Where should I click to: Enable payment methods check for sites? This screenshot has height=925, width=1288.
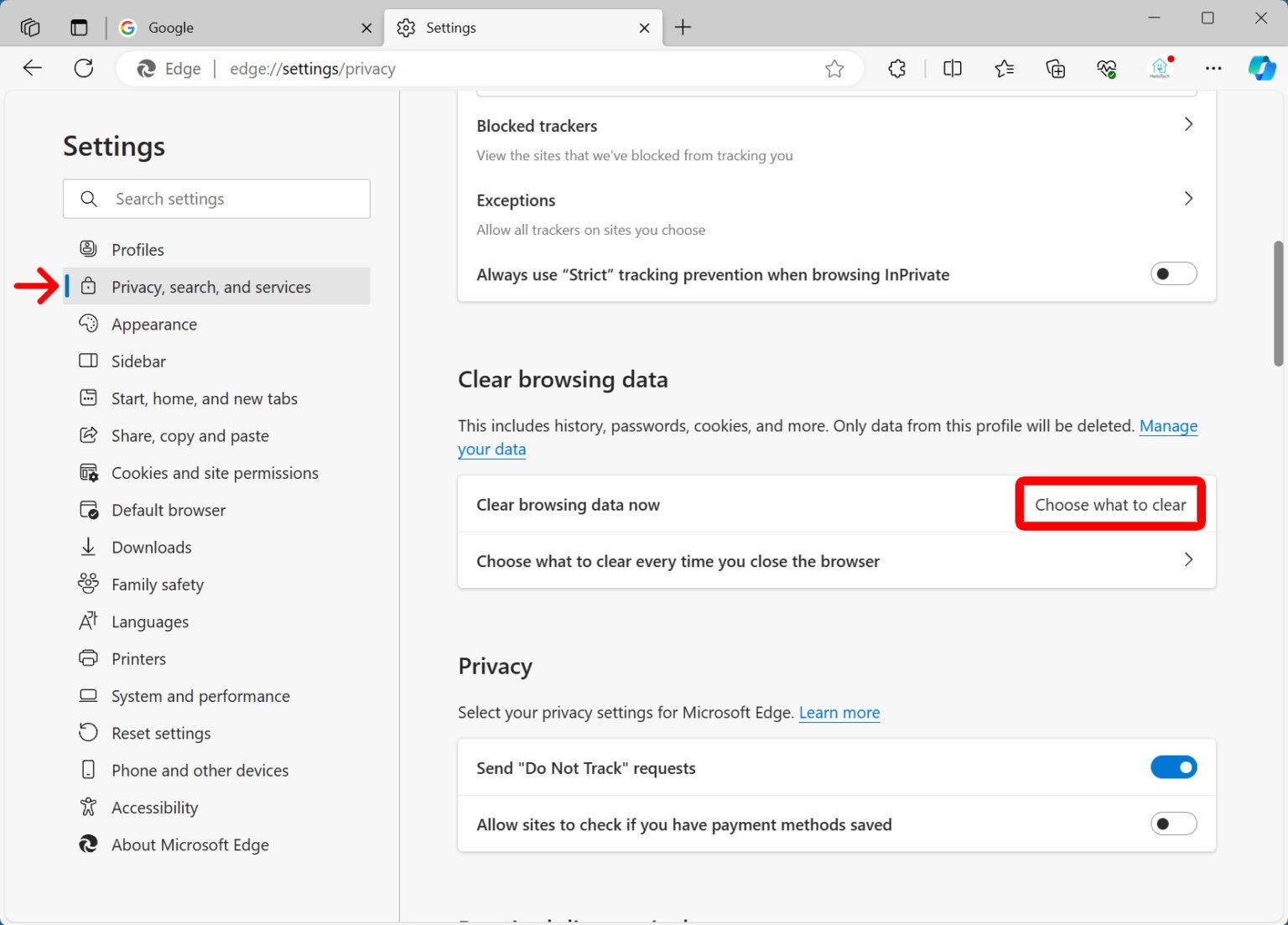1173,824
